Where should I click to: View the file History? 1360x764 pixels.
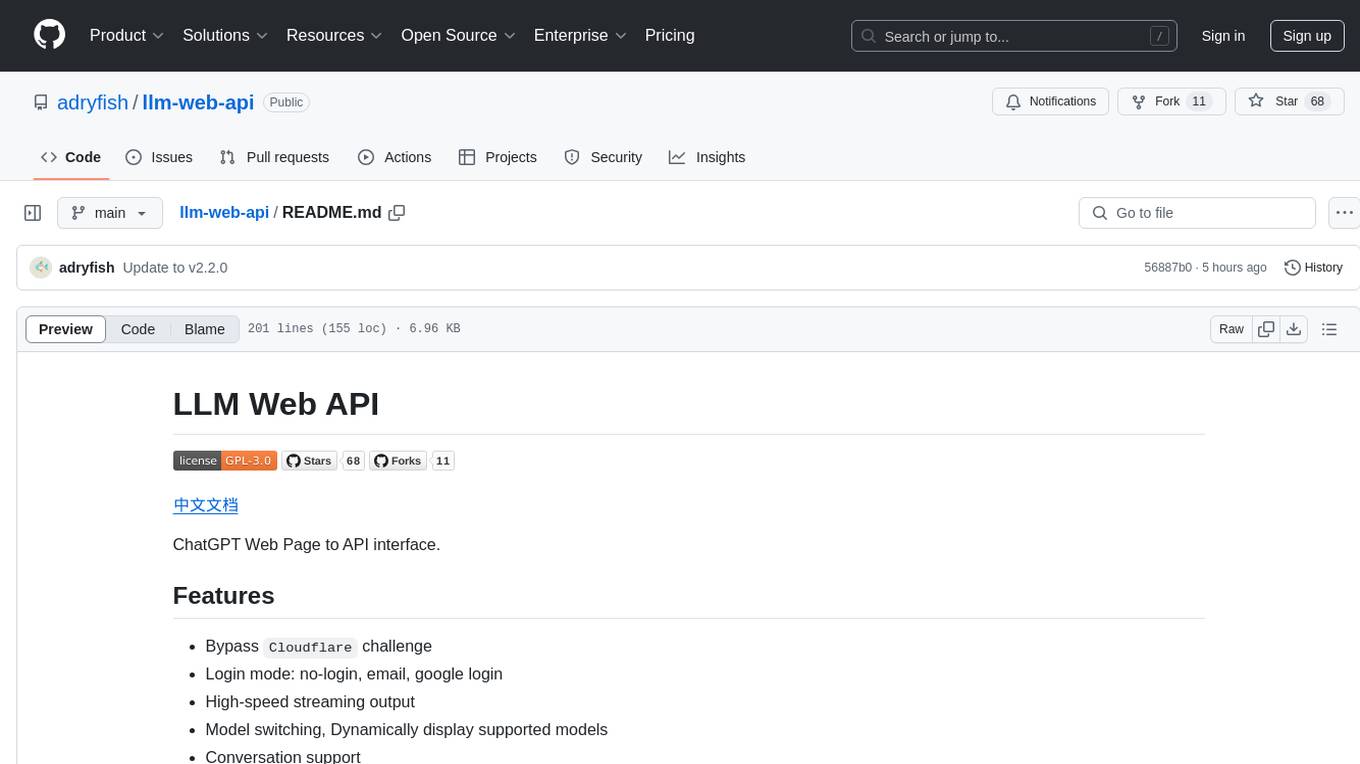pos(1313,267)
